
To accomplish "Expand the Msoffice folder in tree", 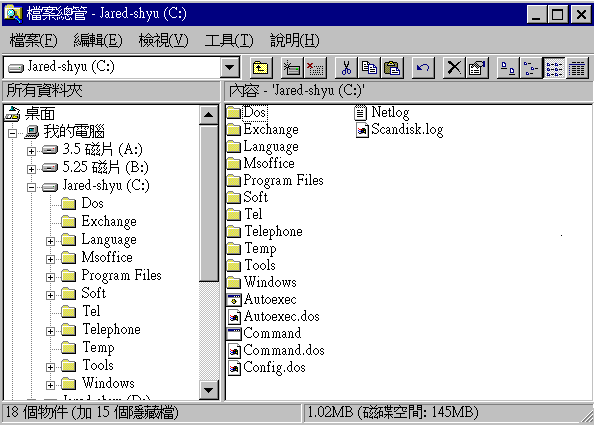I will pyautogui.click(x=50, y=259).
